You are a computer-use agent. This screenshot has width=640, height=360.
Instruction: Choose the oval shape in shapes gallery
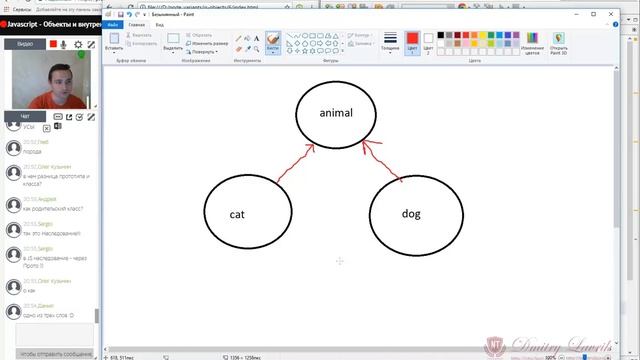(x=305, y=36)
